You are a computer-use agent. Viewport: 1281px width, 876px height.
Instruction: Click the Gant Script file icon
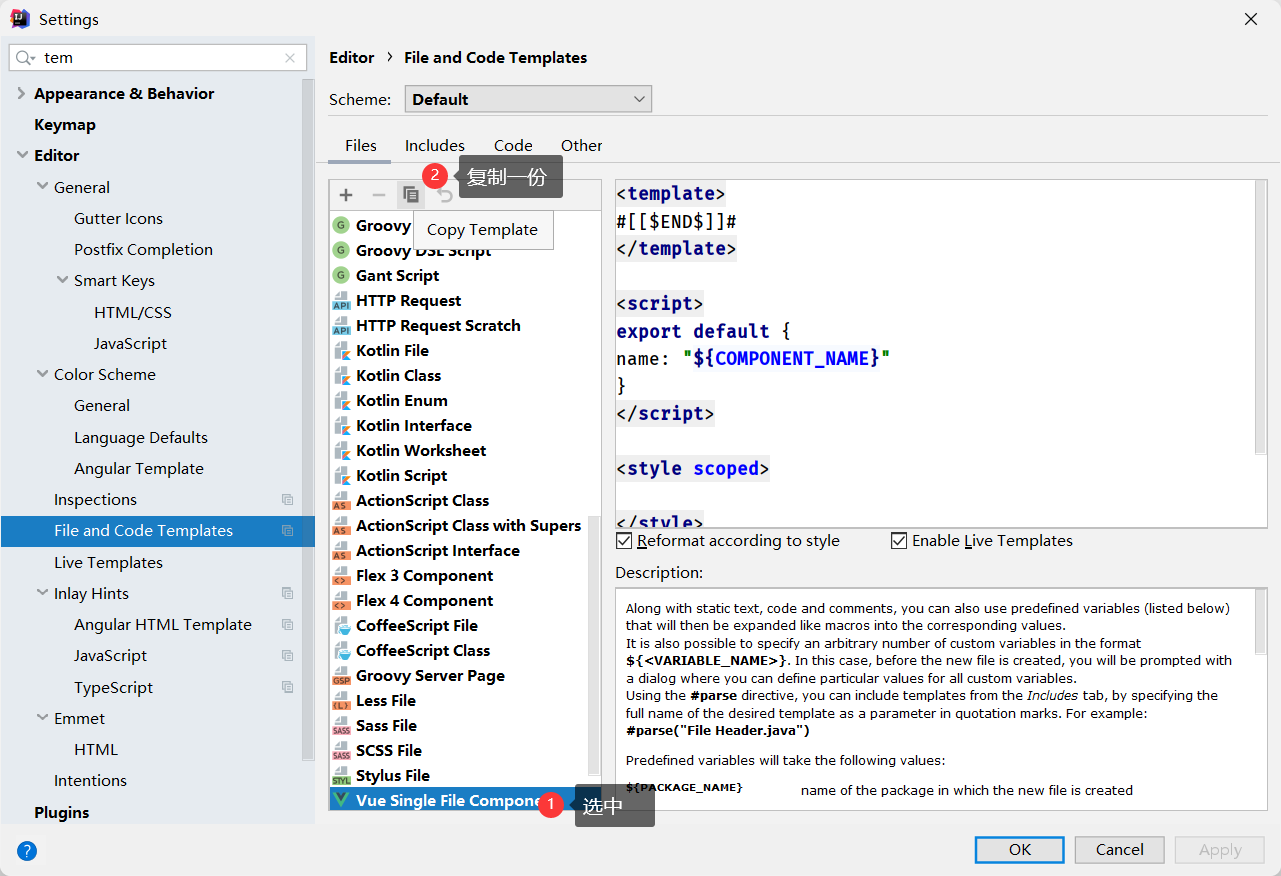tap(341, 275)
